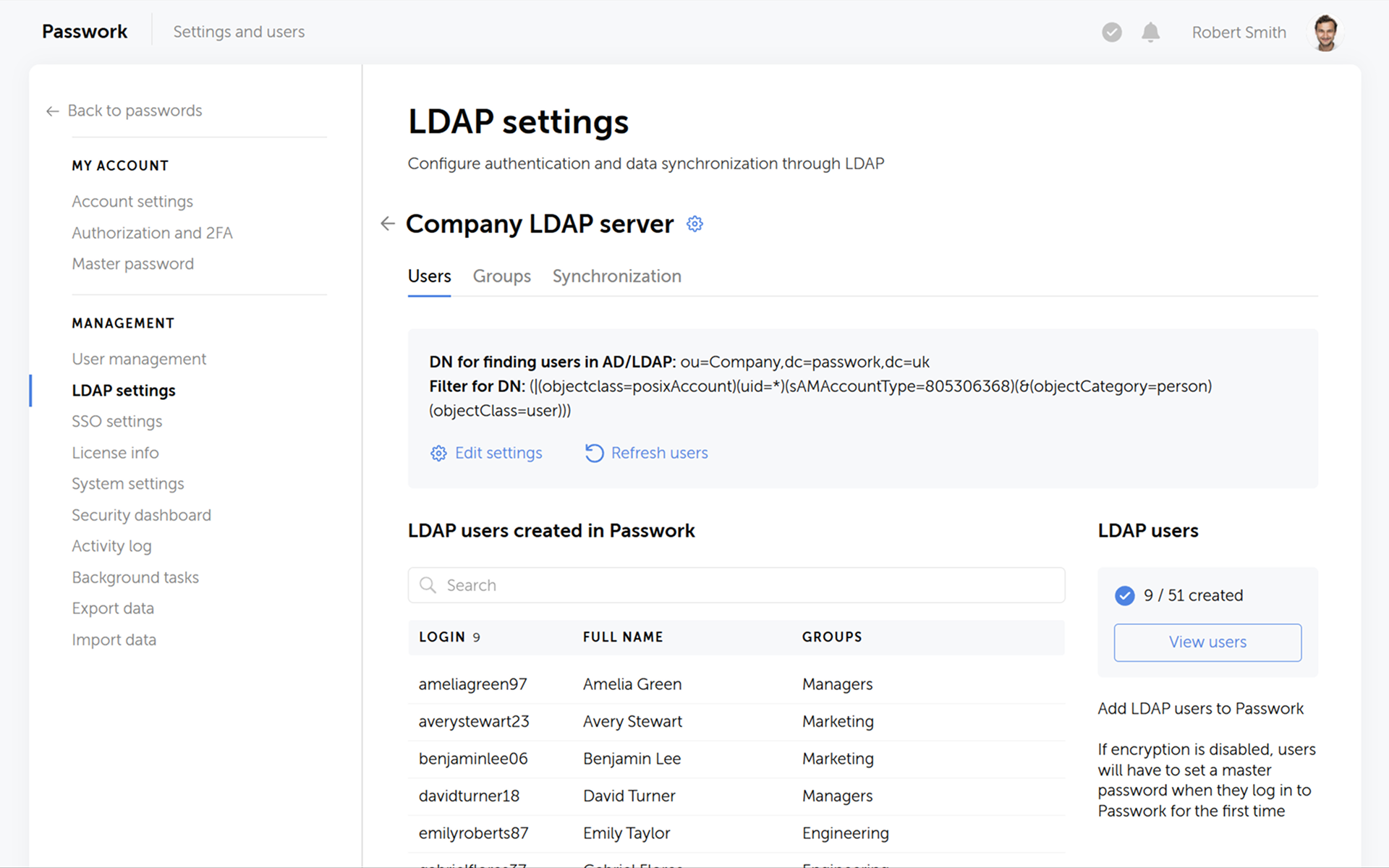Sort by the FULL NAME column header
The image size is (1389, 868).
tap(623, 637)
